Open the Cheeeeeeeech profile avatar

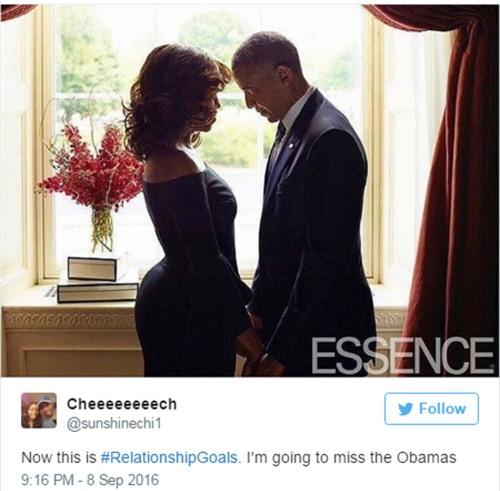pos(39,410)
